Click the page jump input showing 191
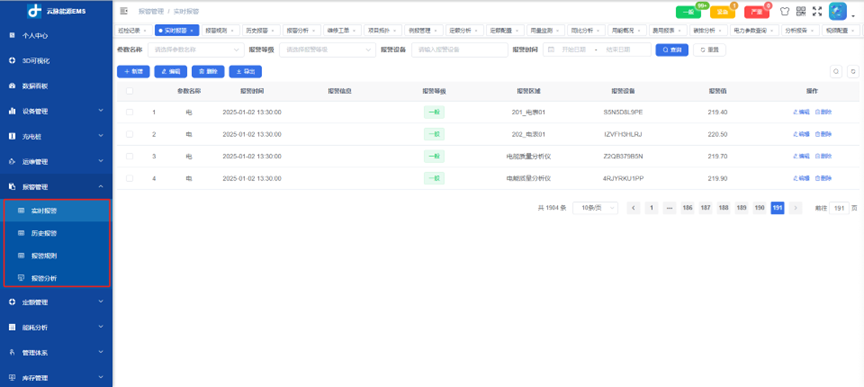 [x=839, y=208]
